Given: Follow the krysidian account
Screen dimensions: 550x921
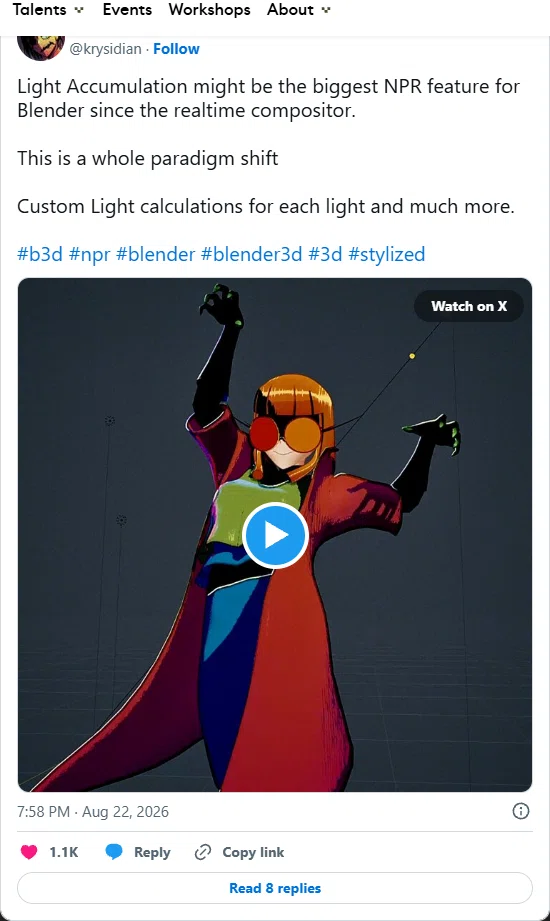Looking at the screenshot, I should tap(176, 49).
